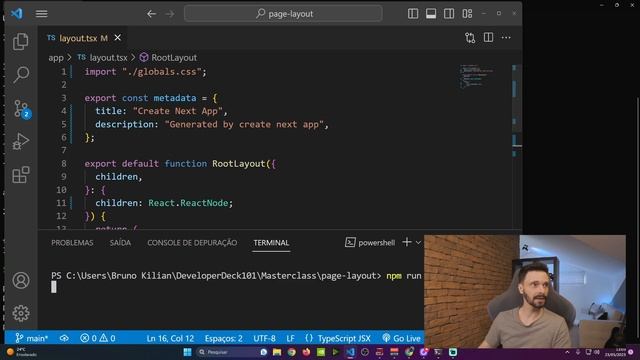640x360 pixels.
Task: Click the webcam video overlay
Action: point(525,291)
